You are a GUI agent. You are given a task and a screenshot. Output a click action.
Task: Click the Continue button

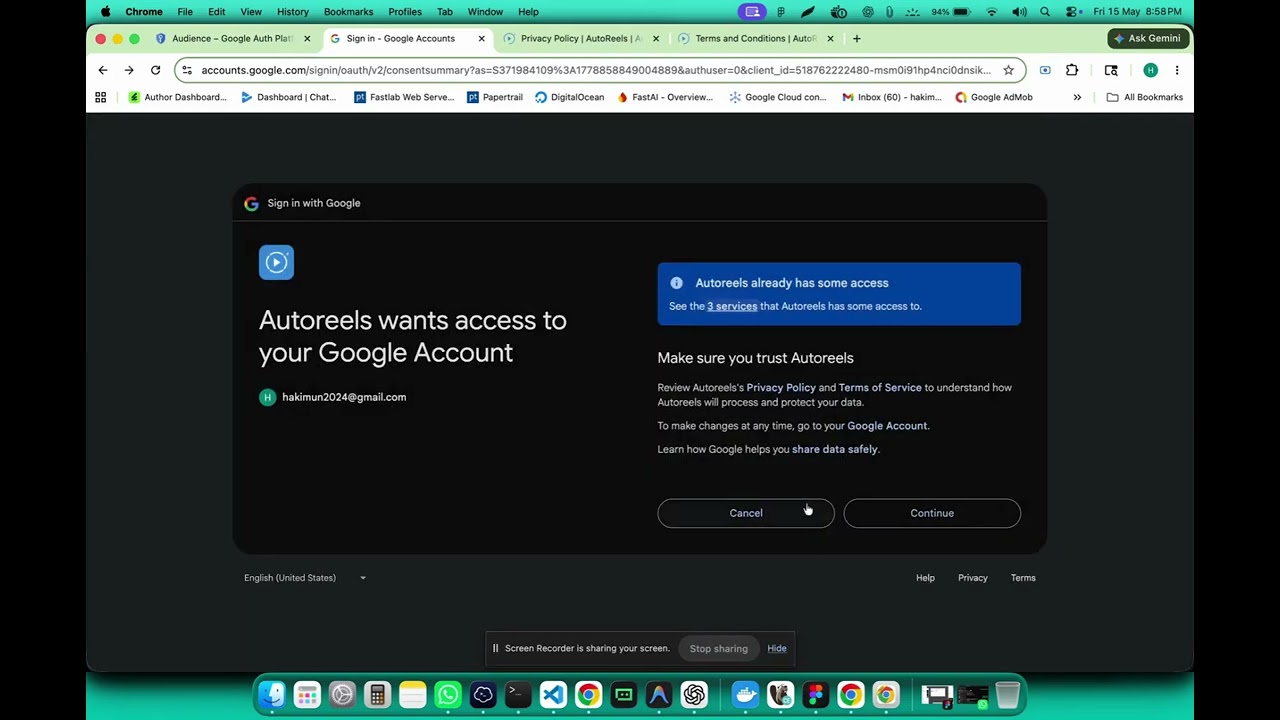(932, 513)
